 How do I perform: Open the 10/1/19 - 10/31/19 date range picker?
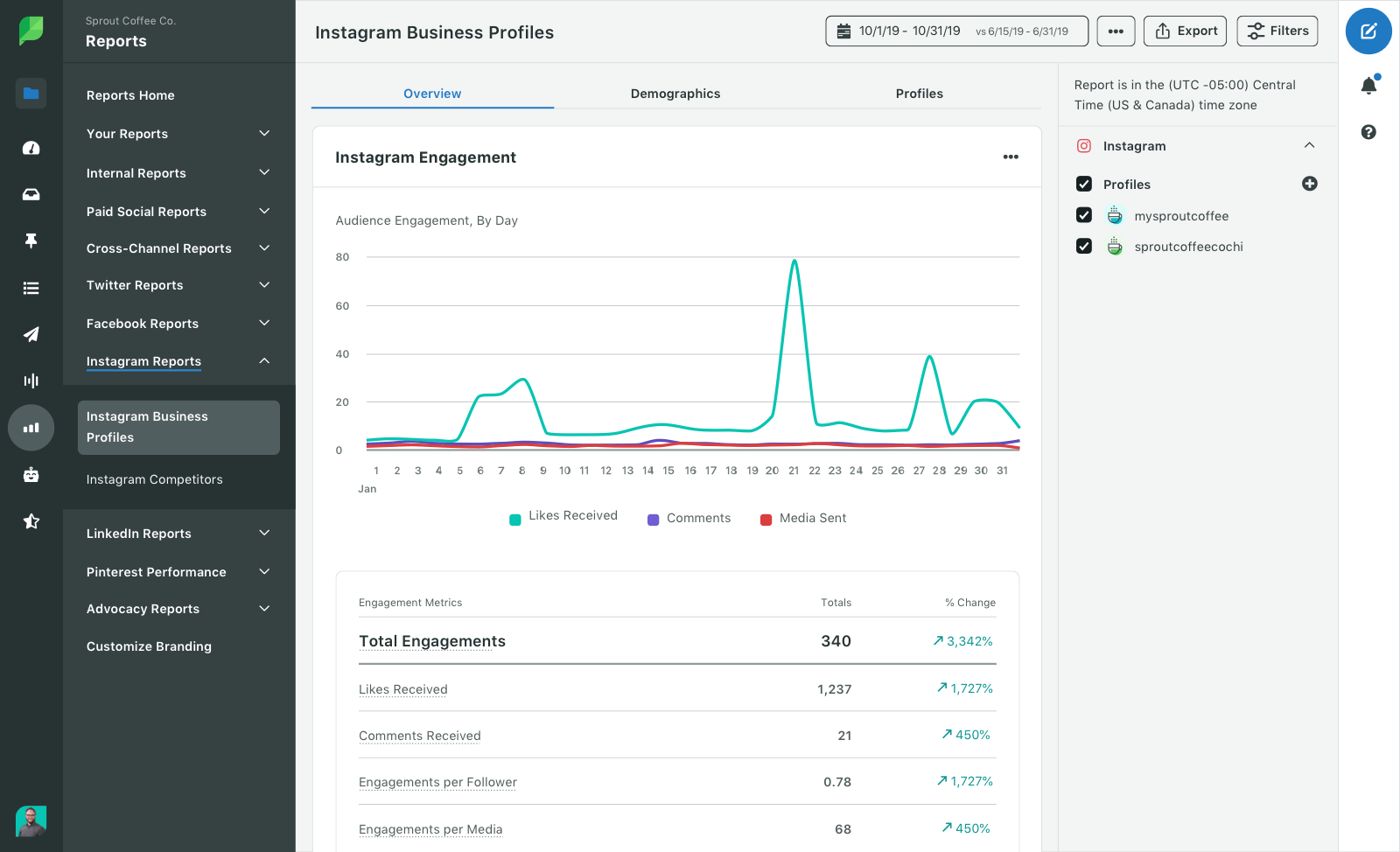tap(957, 31)
